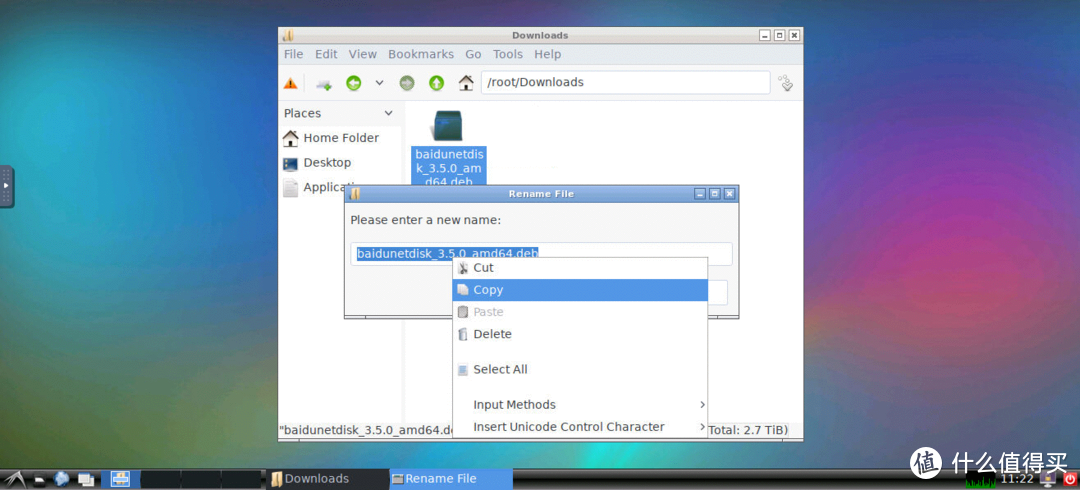Image resolution: width=1080 pixels, height=490 pixels.
Task: Open the Help menu
Action: (548, 54)
